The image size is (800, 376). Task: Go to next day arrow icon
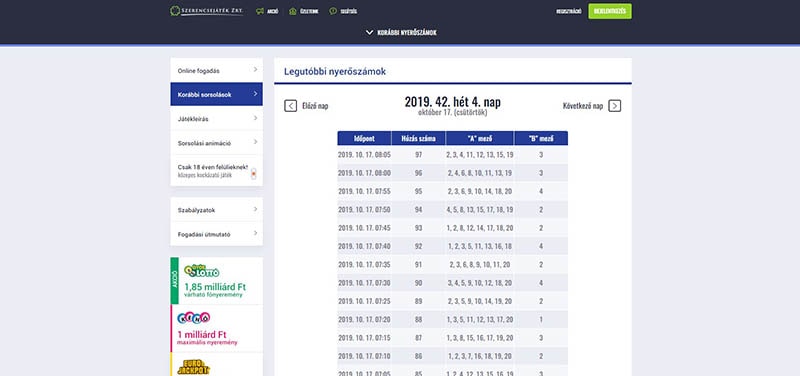[x=615, y=106]
